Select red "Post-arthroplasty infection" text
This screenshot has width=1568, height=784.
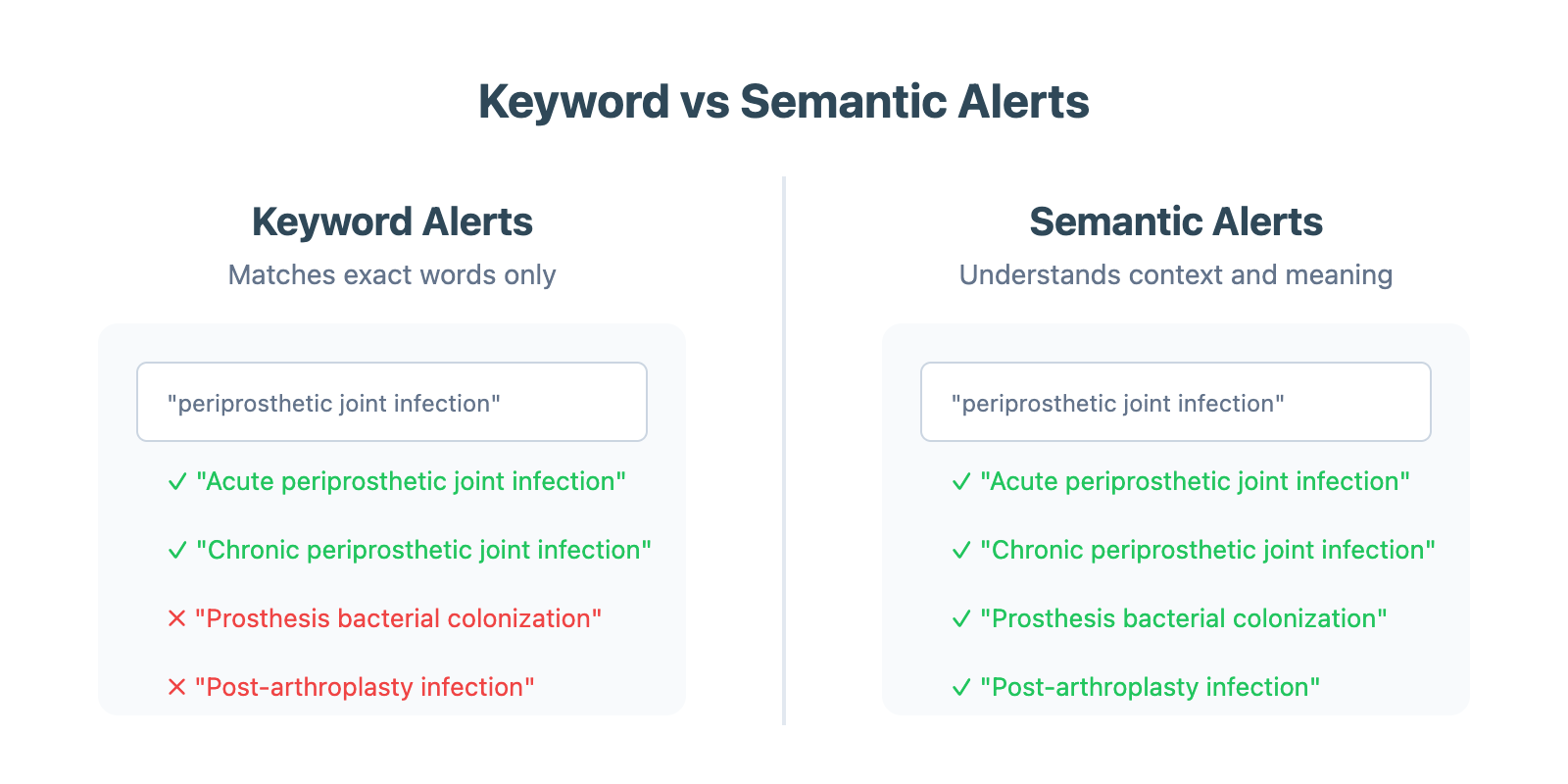[x=365, y=687]
